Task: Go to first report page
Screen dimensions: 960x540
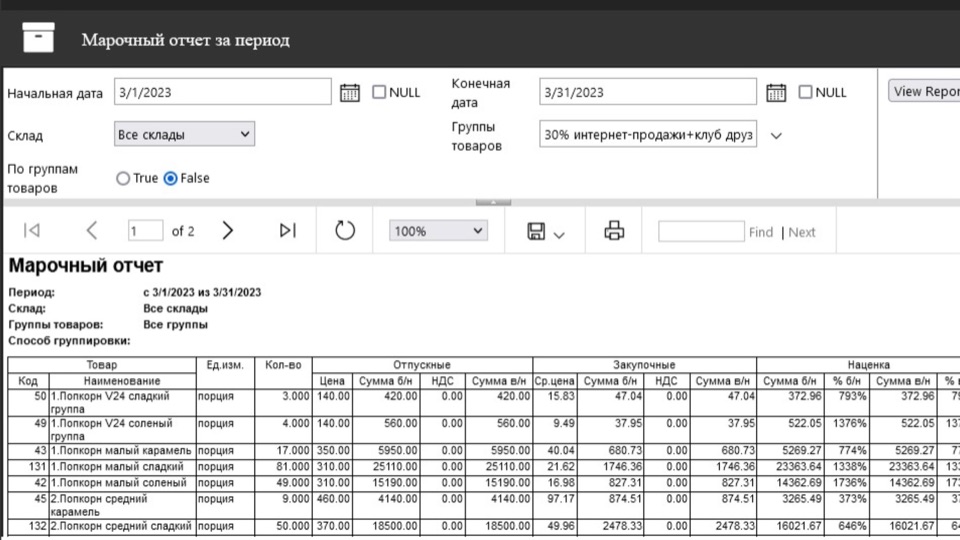Action: (x=31, y=231)
